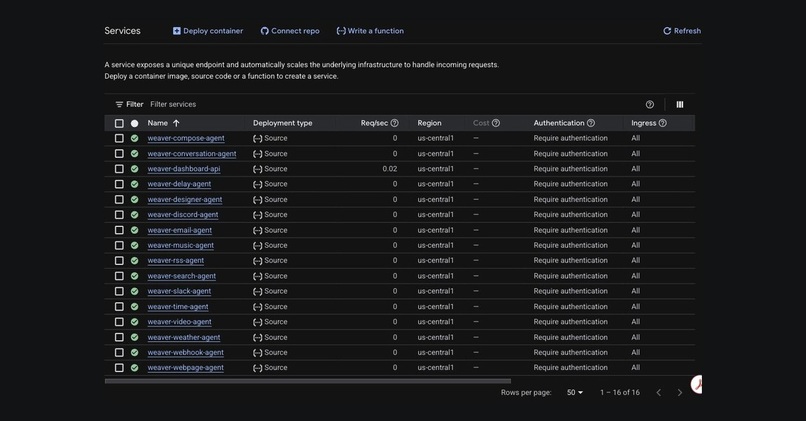Select the weaver-conversation-agent checkbox
The width and height of the screenshot is (806, 421).
click(x=119, y=154)
